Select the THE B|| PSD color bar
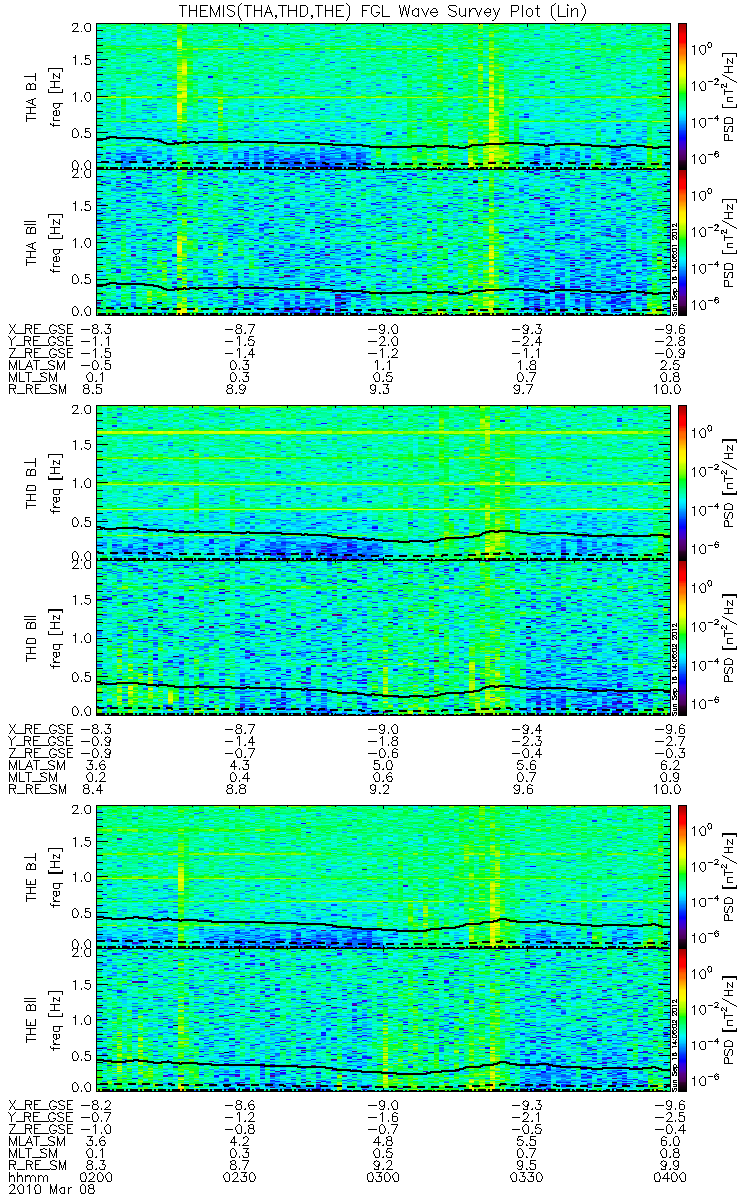The image size is (750, 1200). (x=682, y=1019)
